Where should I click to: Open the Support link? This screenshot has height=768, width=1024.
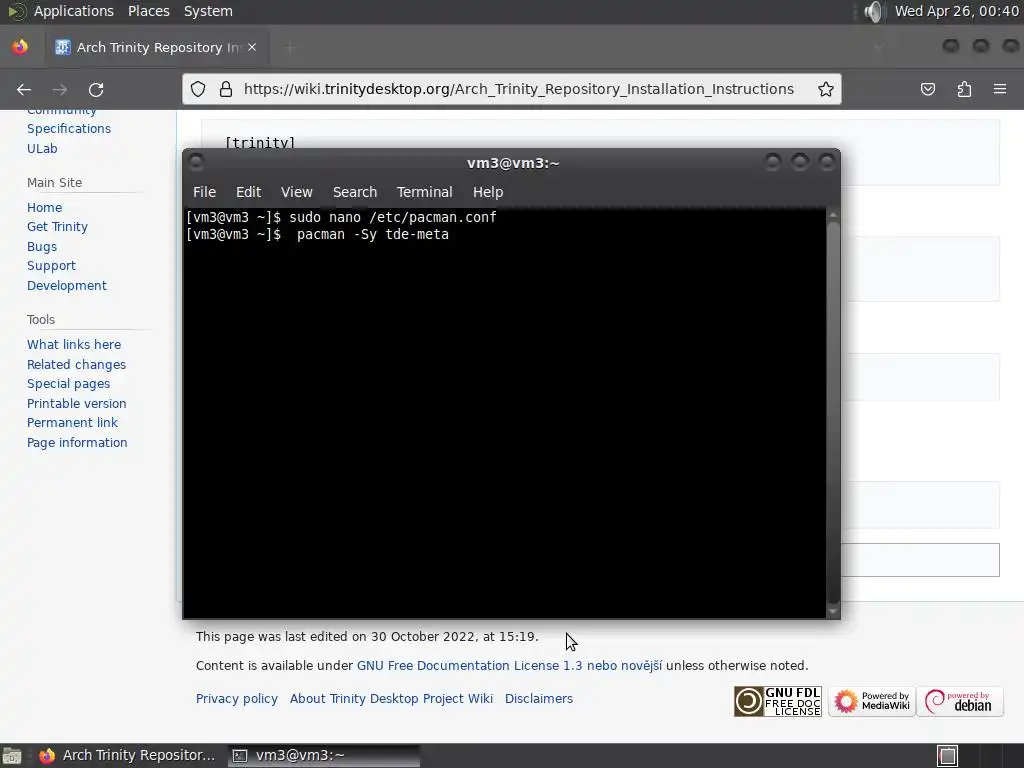point(51,266)
